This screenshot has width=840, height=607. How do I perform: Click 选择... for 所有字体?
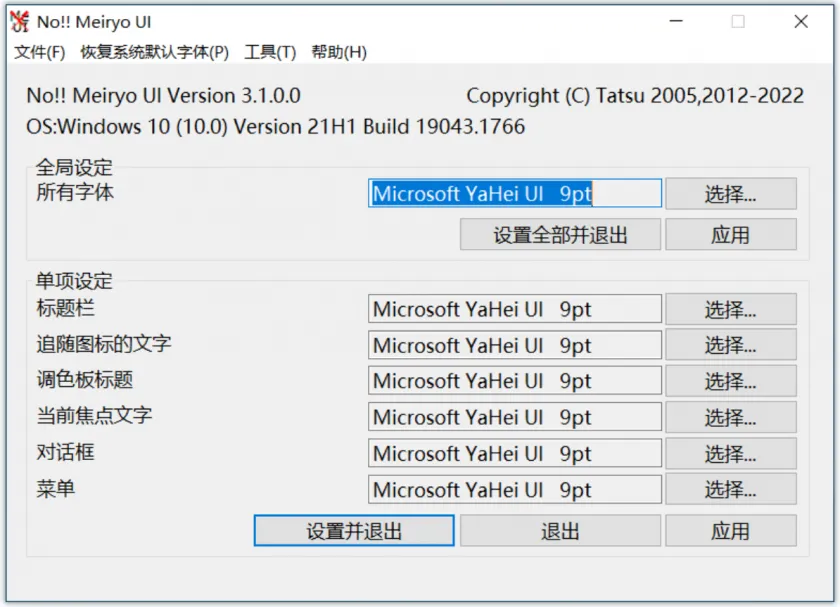(x=731, y=193)
